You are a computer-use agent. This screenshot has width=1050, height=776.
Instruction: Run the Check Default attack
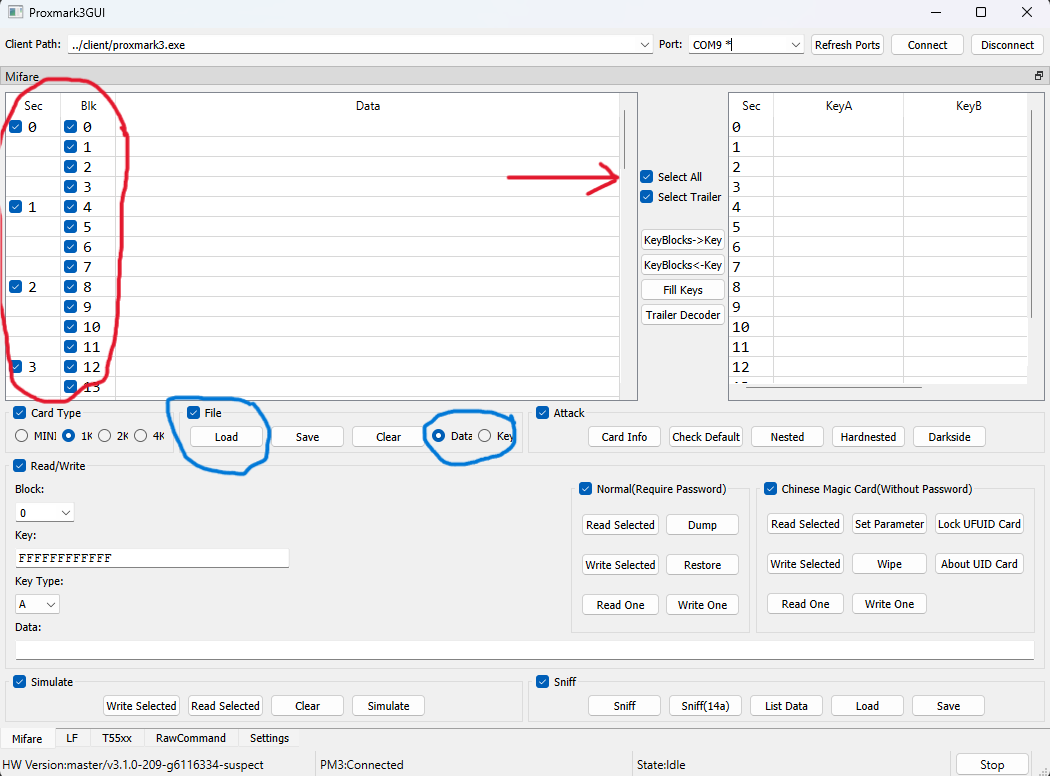pos(706,437)
